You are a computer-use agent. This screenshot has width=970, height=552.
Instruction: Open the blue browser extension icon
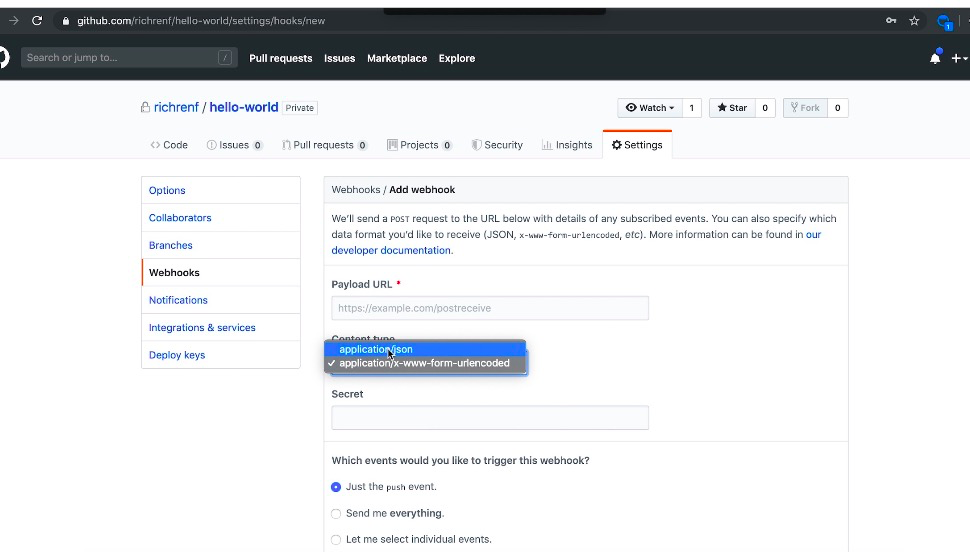point(944,22)
